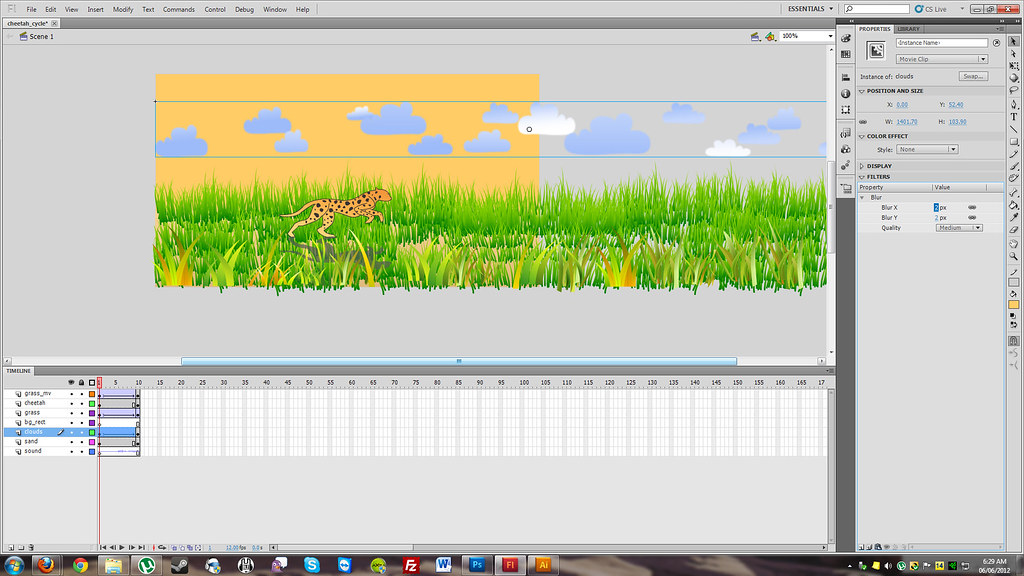
Task: Open the Transform panel icon
Action: (x=846, y=110)
